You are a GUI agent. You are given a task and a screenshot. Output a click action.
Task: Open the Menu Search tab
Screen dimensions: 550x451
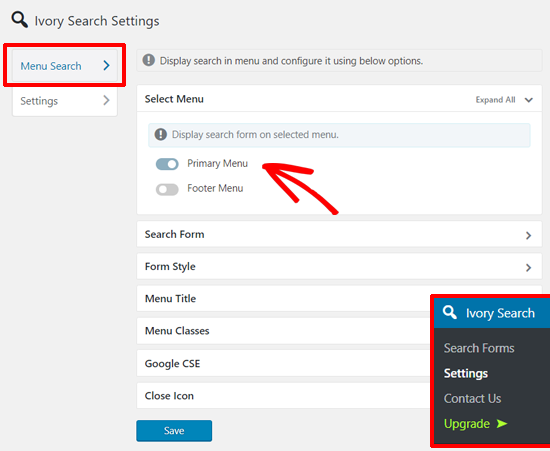click(x=65, y=66)
